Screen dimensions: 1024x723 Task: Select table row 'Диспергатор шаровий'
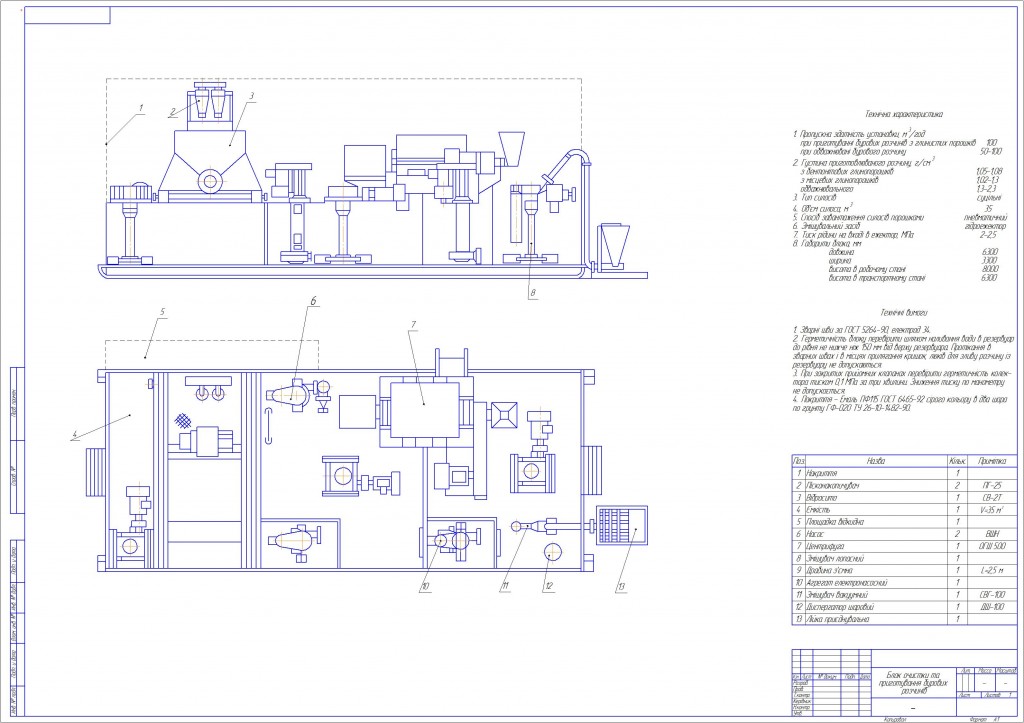point(904,607)
